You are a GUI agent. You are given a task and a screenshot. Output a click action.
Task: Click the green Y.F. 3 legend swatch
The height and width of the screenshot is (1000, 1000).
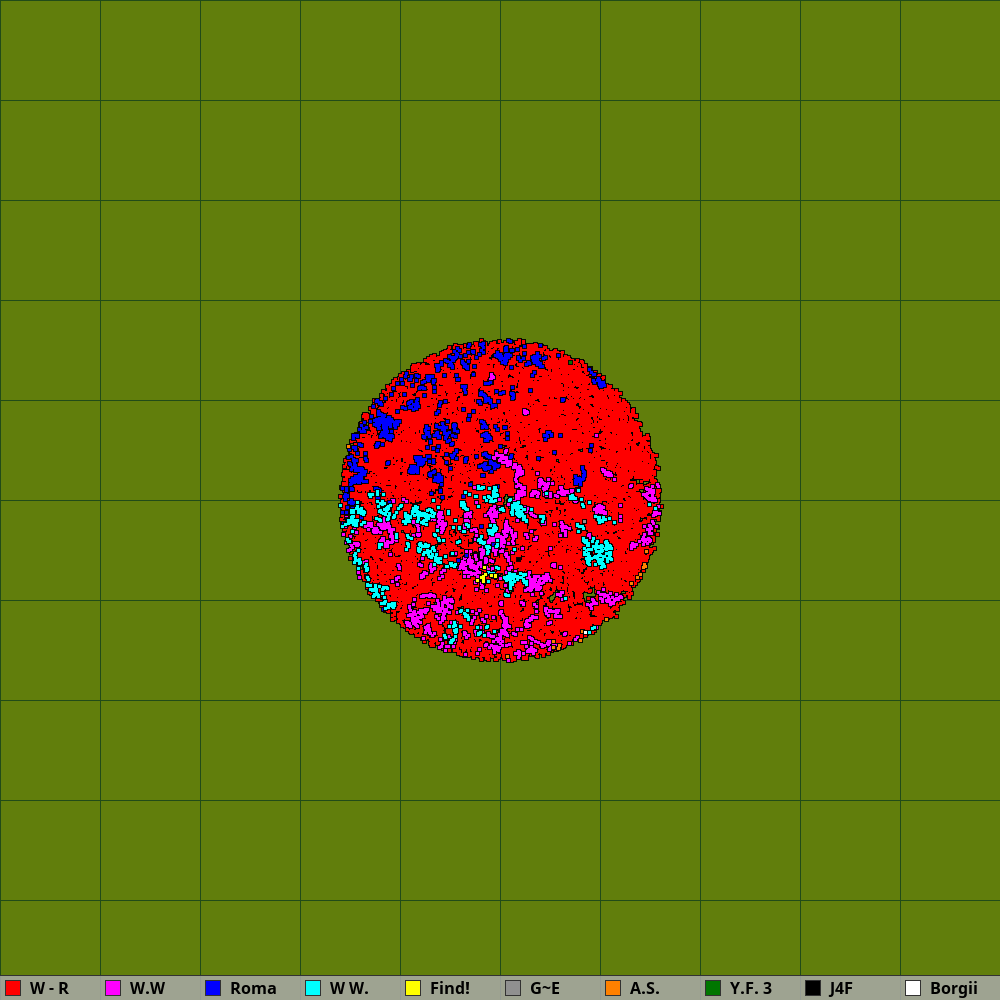[x=713, y=988]
